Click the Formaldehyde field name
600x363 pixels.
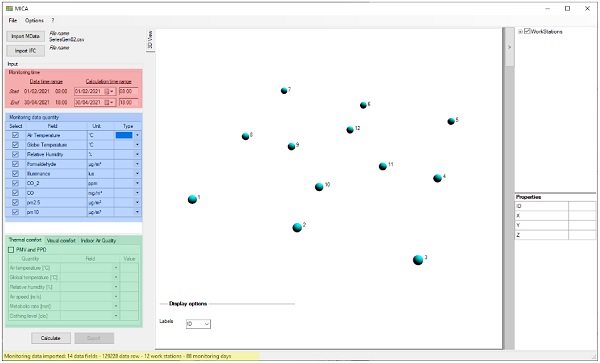pos(41,164)
